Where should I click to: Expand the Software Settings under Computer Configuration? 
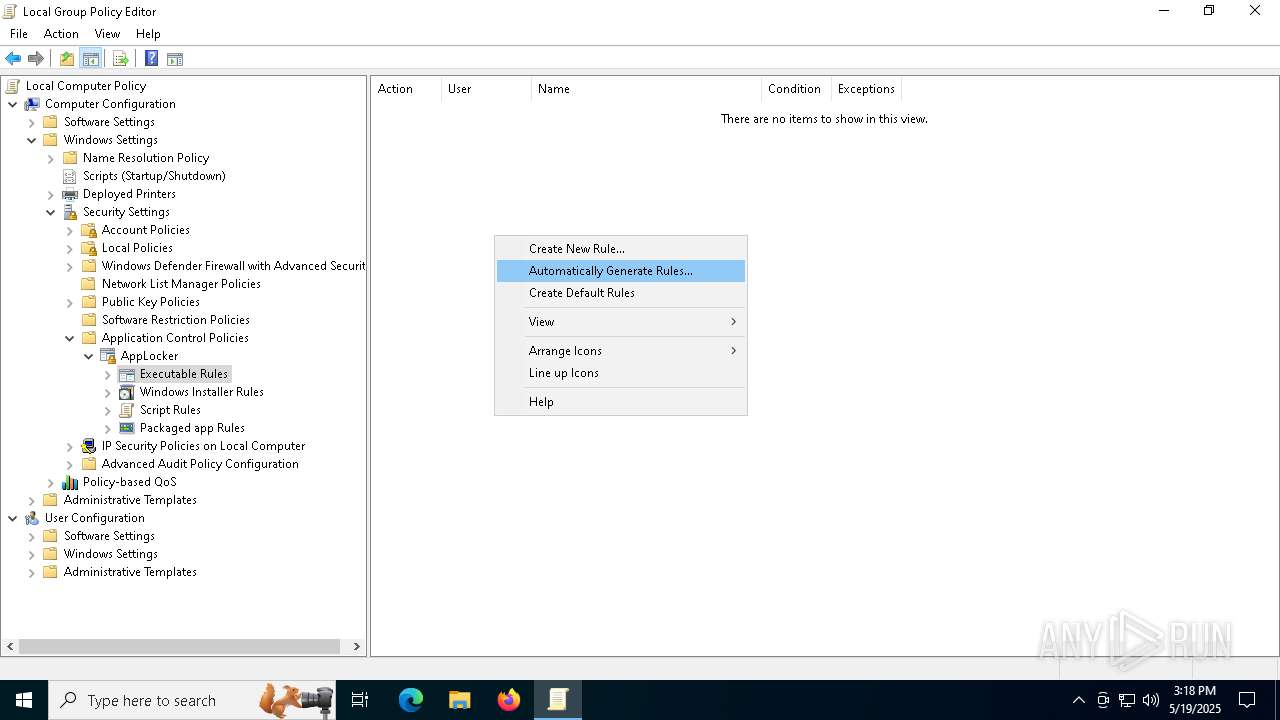[32, 122]
